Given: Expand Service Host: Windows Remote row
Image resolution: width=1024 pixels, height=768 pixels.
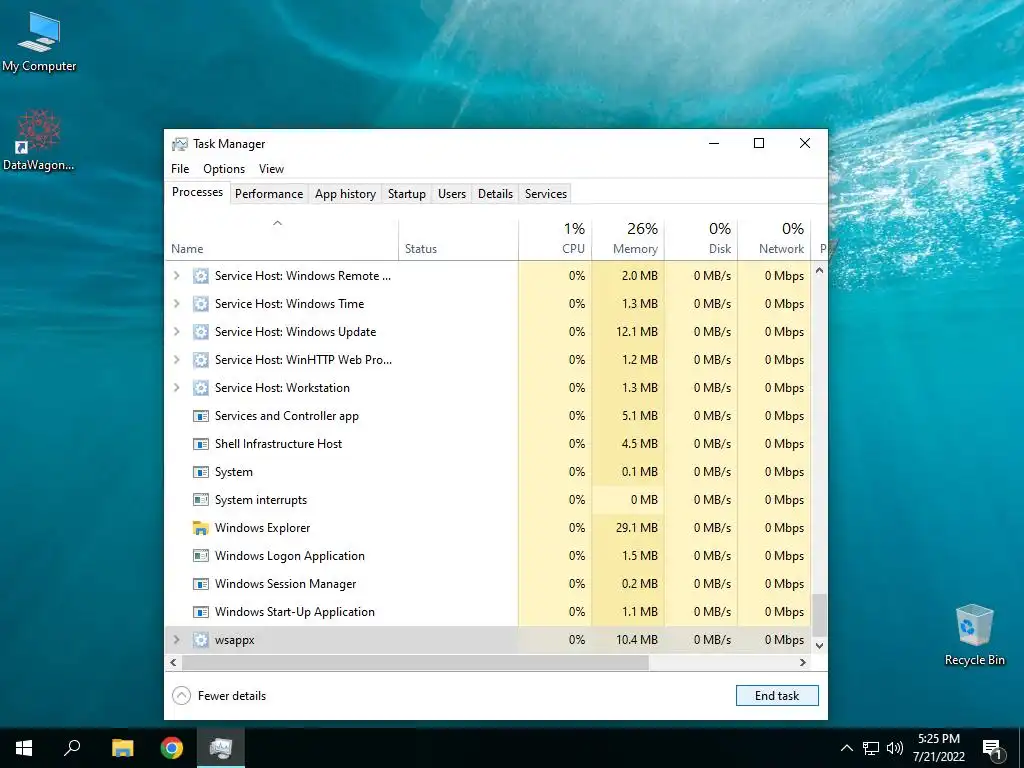Looking at the screenshot, I should coord(176,276).
